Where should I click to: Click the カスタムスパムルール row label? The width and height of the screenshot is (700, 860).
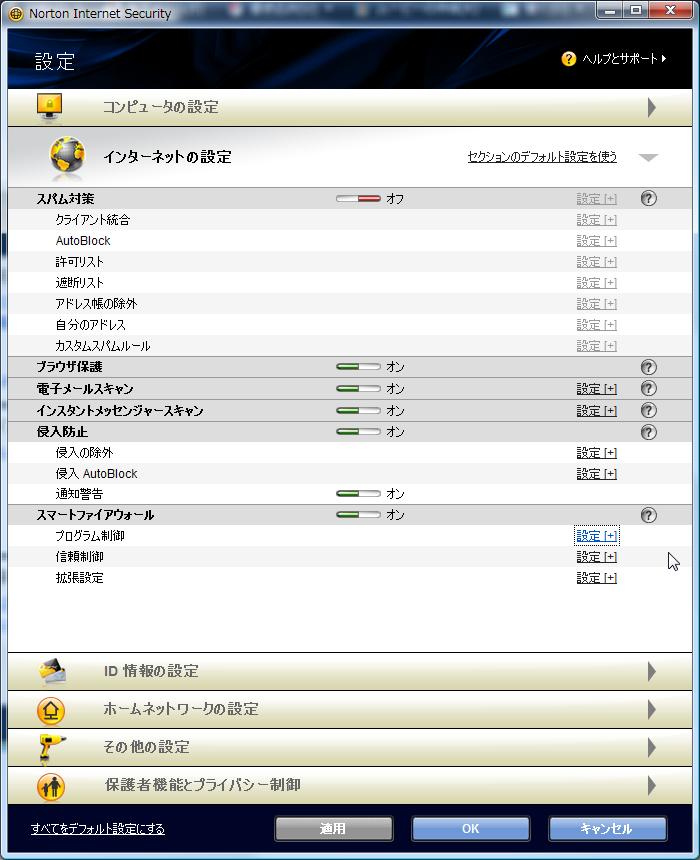(103, 346)
